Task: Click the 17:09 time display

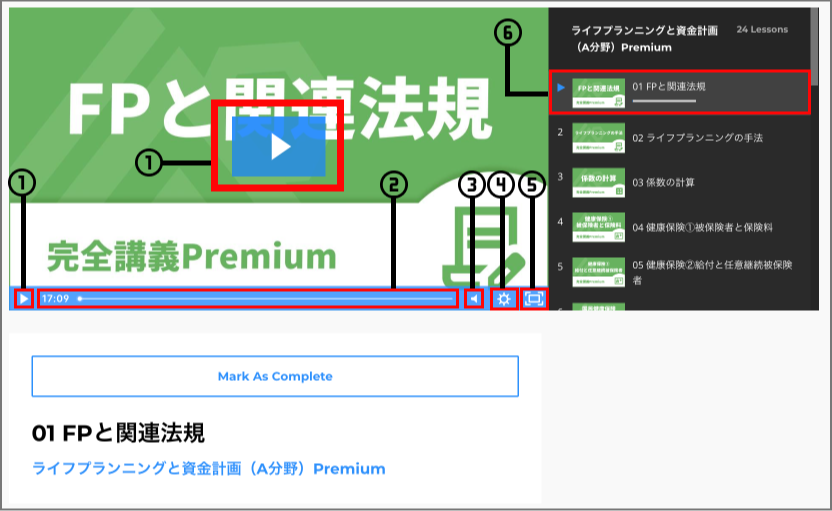Action: [55, 299]
